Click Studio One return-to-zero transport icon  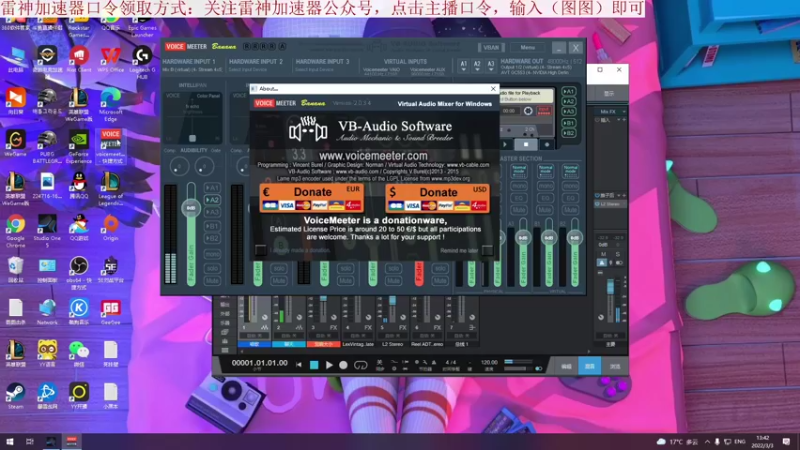(x=298, y=365)
